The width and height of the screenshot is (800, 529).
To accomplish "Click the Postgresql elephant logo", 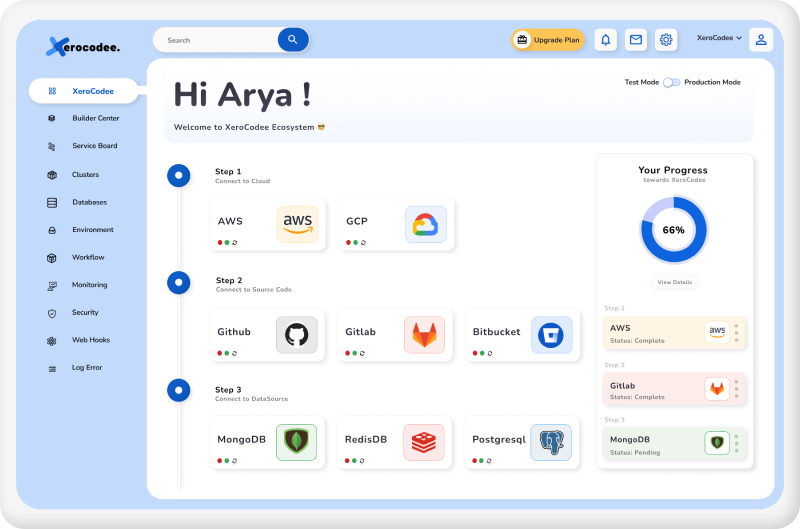I will click(x=551, y=442).
